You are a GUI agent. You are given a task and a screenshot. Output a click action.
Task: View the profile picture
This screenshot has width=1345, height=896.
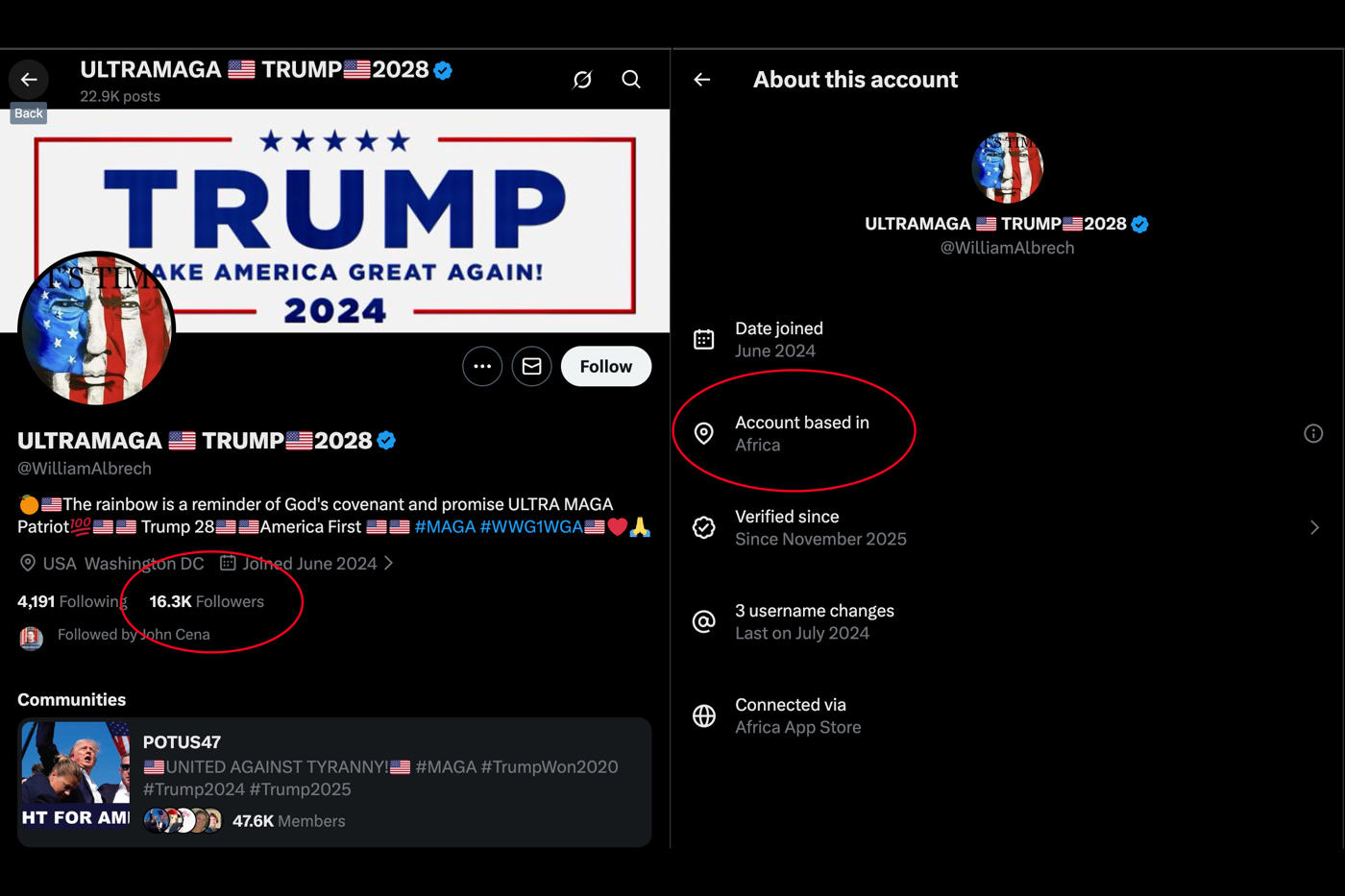[x=96, y=328]
